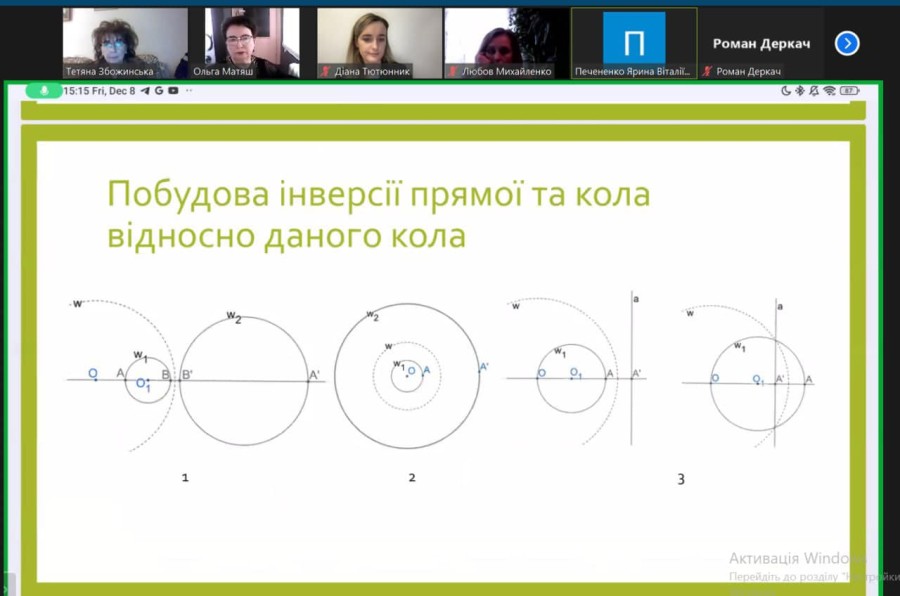The image size is (900, 596).
Task: Tap the silenced bell icon
Action: 814,91
